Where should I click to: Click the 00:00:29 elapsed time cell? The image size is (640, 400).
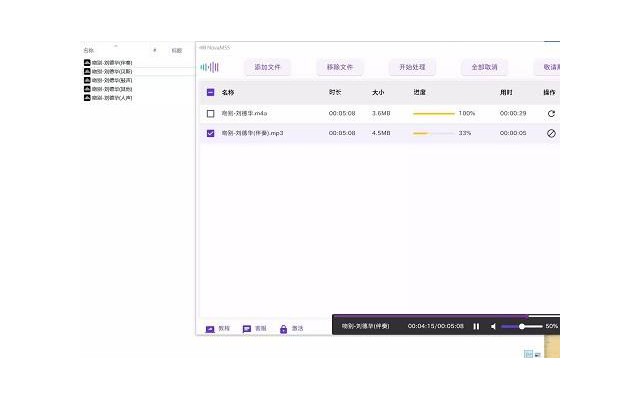click(x=513, y=113)
